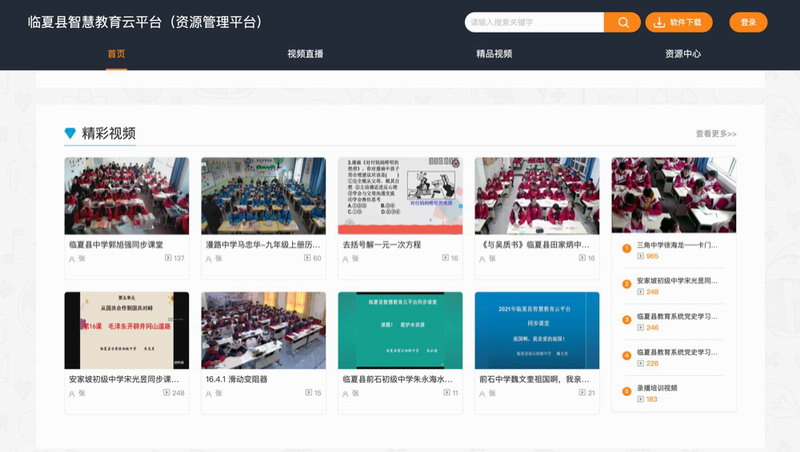Viewport: 800px width, 452px height.
Task: Click the 查看更多>> link
Action: (716, 134)
